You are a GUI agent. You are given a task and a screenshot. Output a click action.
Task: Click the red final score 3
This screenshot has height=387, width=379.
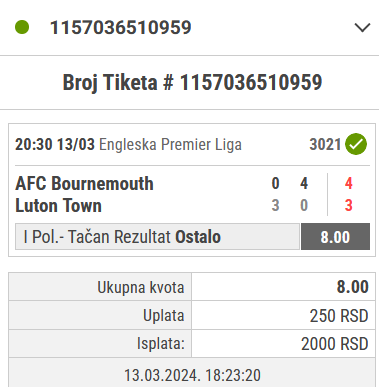click(349, 205)
